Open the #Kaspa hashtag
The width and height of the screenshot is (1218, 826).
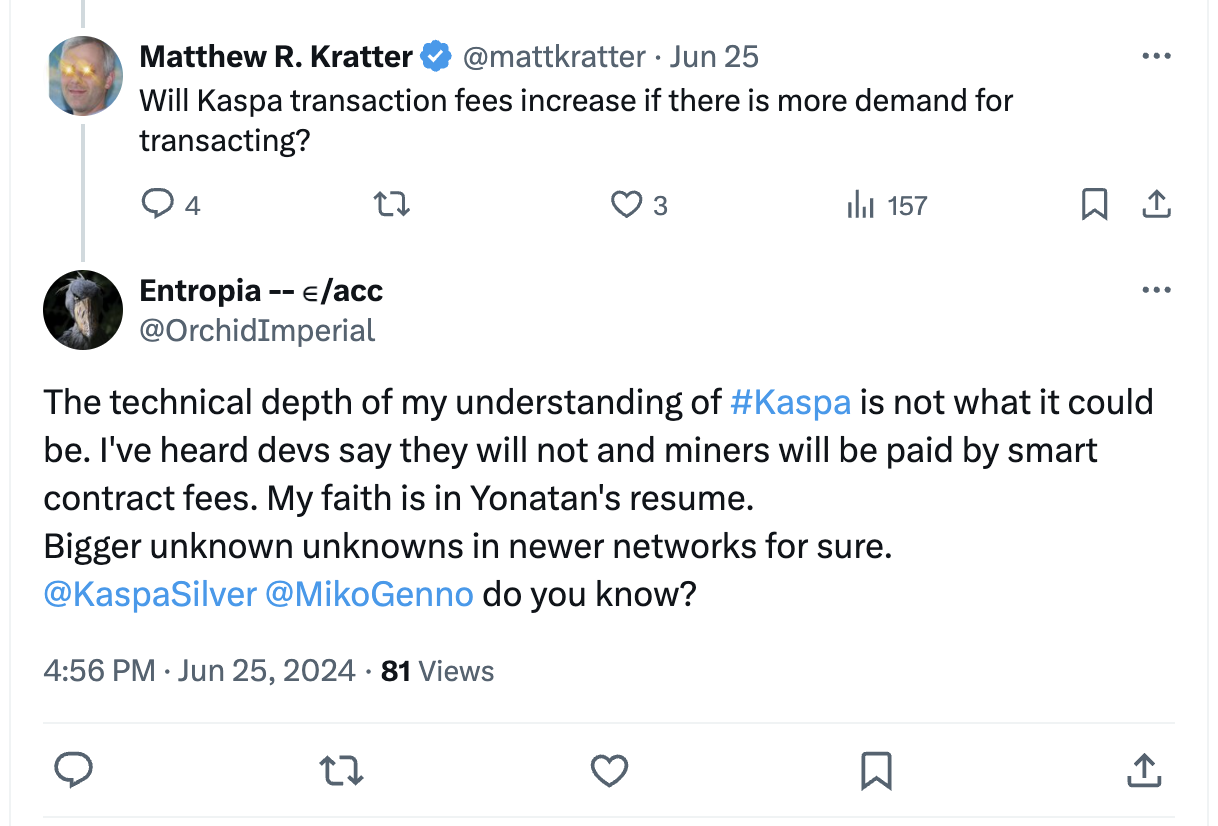point(791,402)
